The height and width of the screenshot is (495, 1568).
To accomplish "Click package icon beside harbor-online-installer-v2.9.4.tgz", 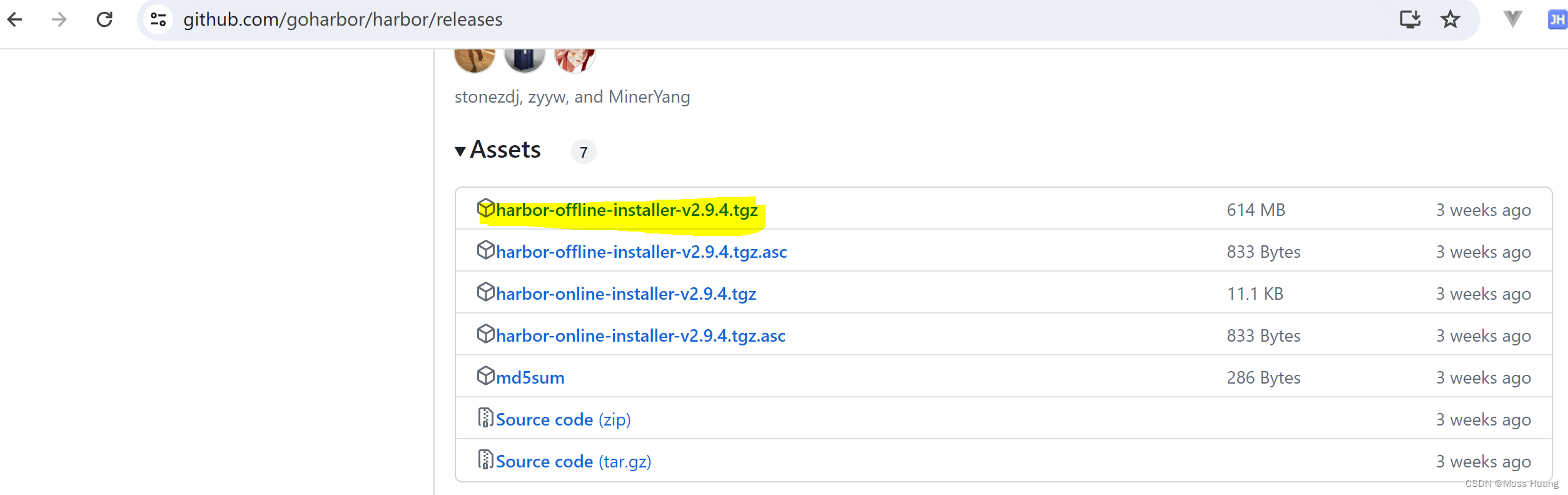I will (x=485, y=292).
